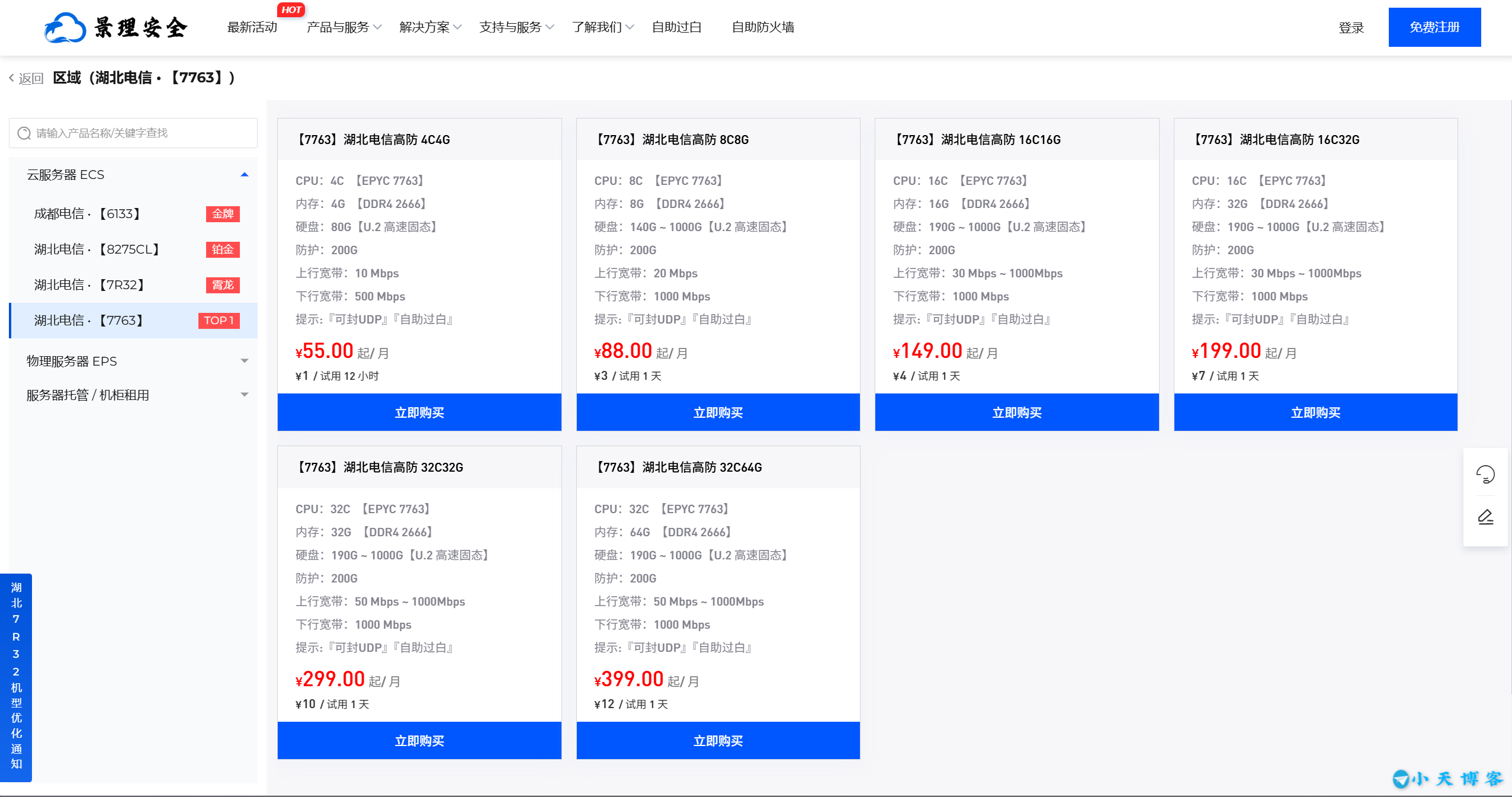Open the feedback edit pencil icon
Viewport: 1512px width, 797px height.
point(1485,517)
